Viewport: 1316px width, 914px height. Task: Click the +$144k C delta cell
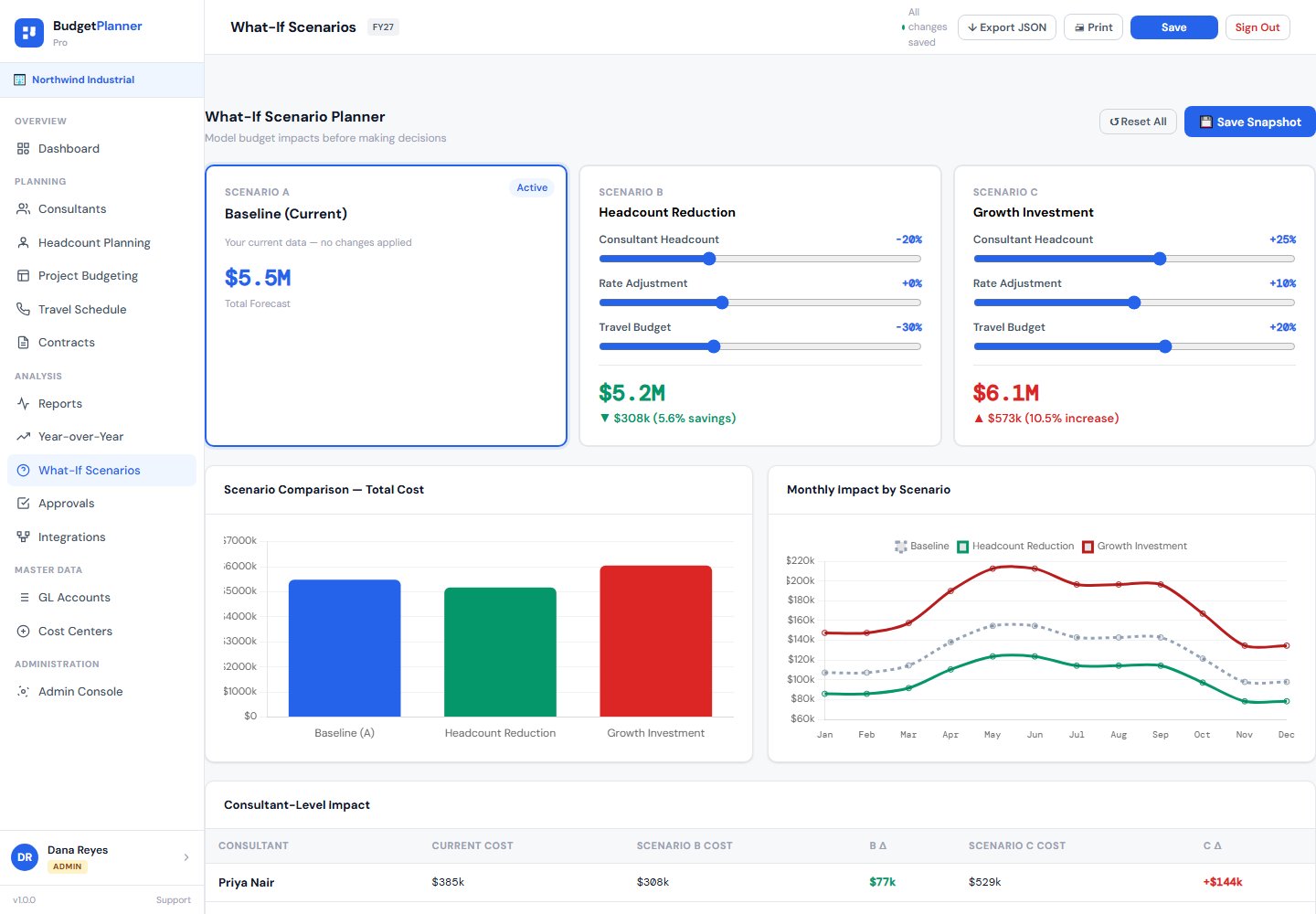click(x=1223, y=882)
